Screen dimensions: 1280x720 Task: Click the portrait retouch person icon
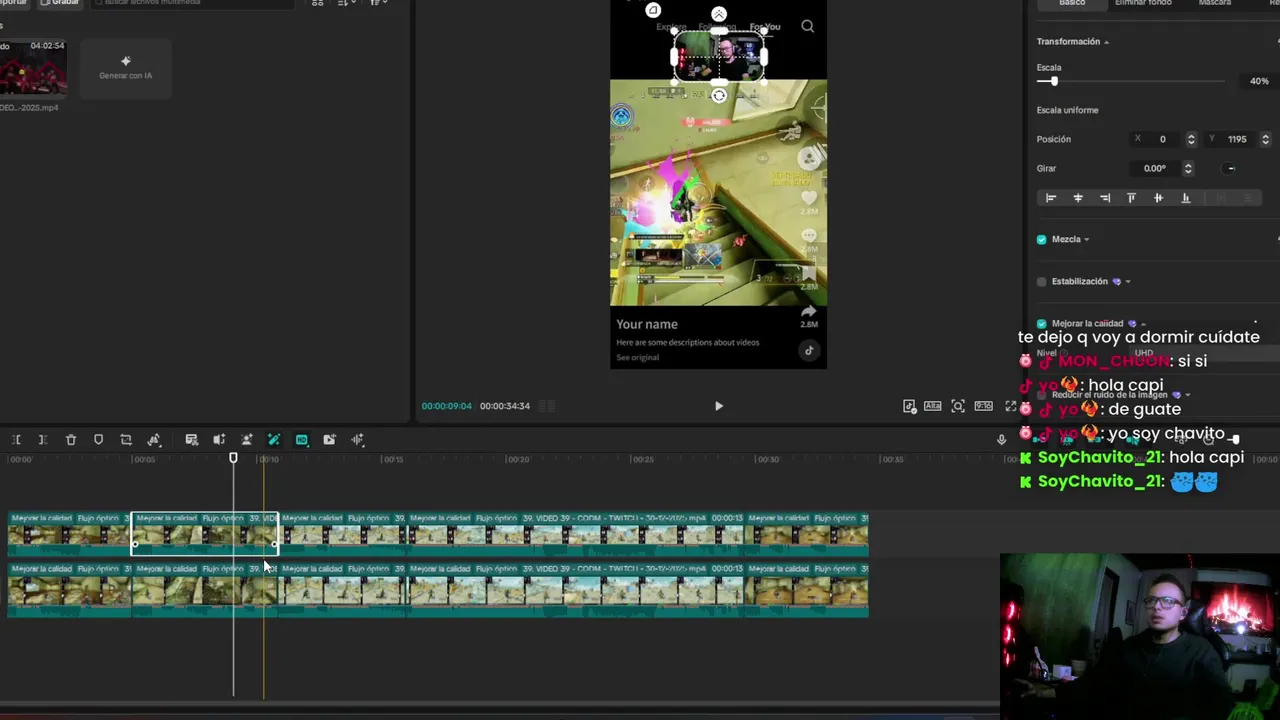click(247, 440)
